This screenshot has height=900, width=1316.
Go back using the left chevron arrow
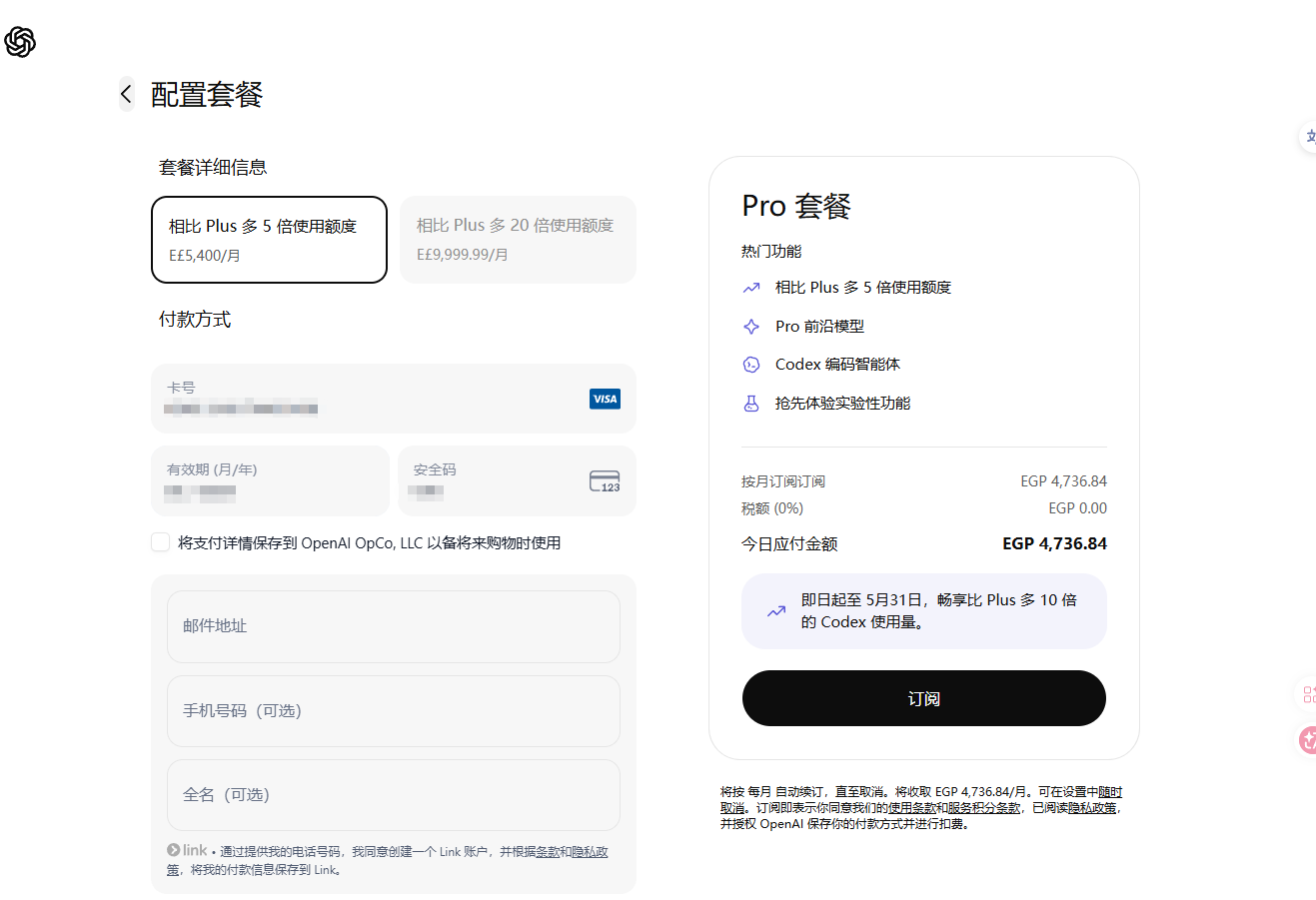[126, 94]
